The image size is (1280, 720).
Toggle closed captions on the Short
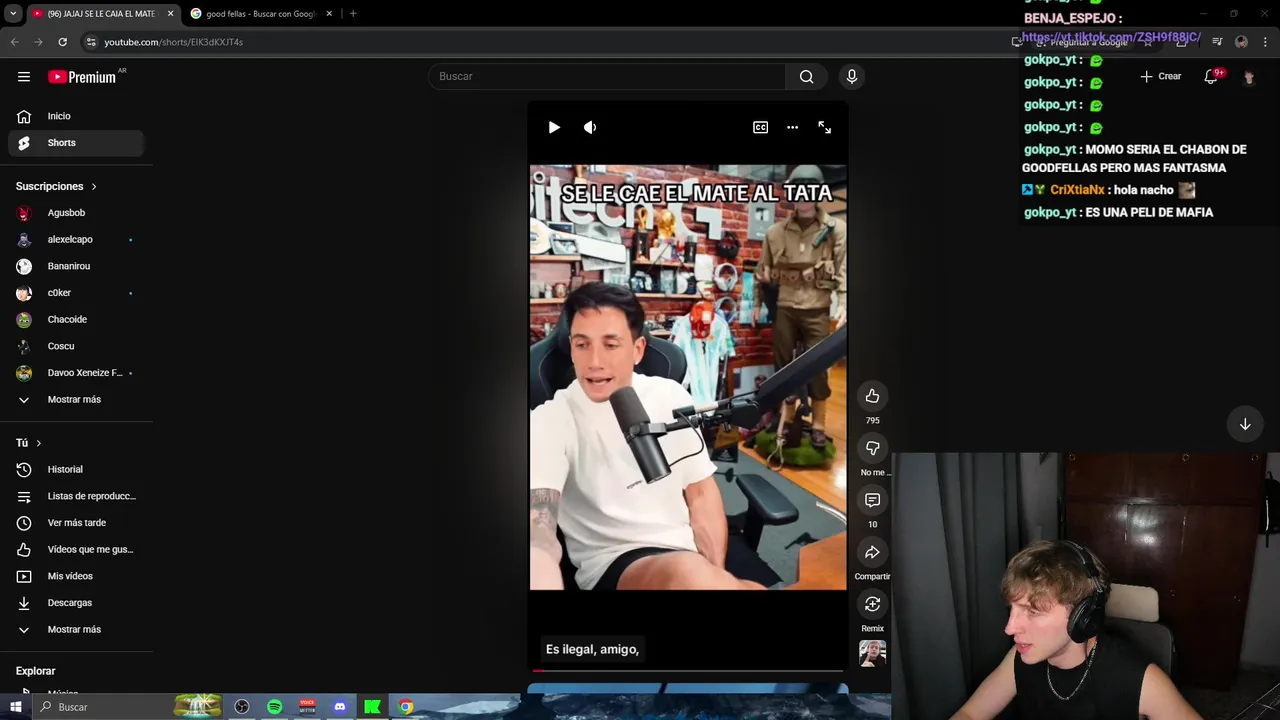761,128
